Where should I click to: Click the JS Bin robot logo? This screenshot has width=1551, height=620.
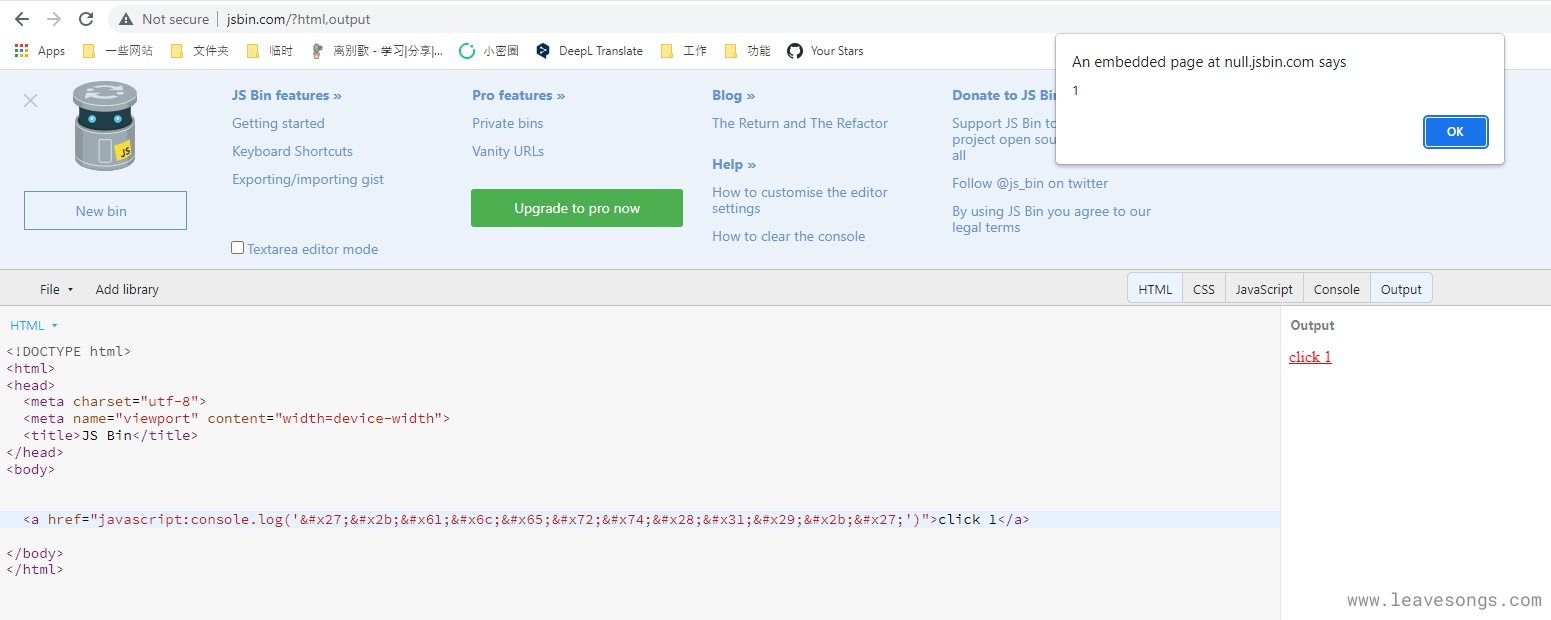click(105, 127)
